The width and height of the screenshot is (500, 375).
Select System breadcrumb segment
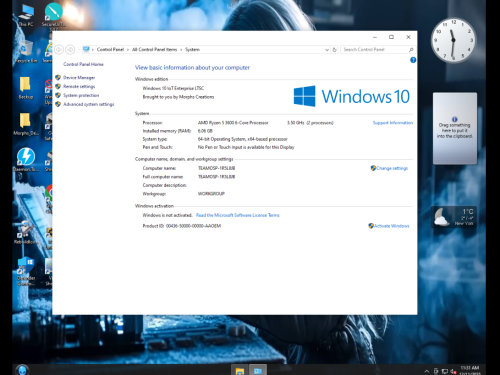pyautogui.click(x=192, y=49)
